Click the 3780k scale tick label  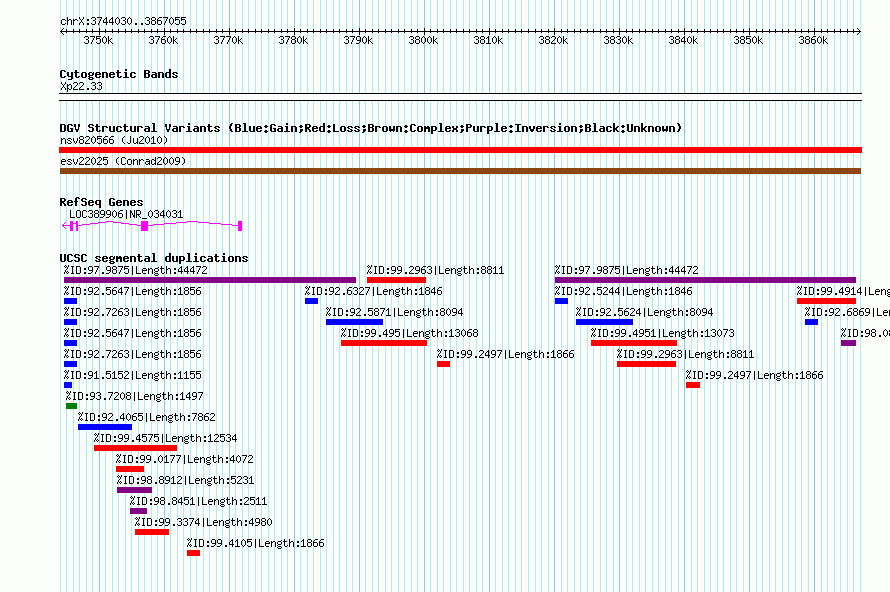293,40
